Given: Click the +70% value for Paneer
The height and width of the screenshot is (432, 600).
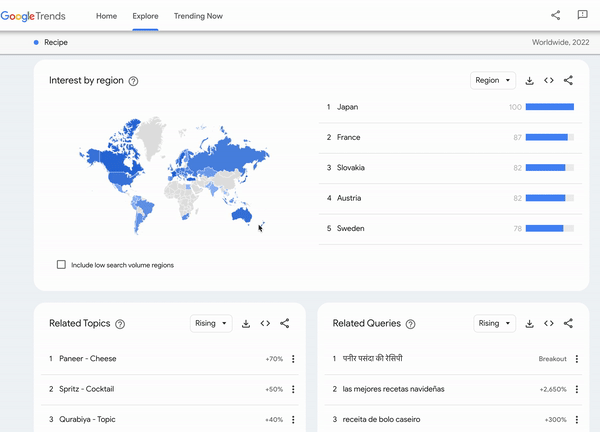Looking at the screenshot, I should [274, 359].
